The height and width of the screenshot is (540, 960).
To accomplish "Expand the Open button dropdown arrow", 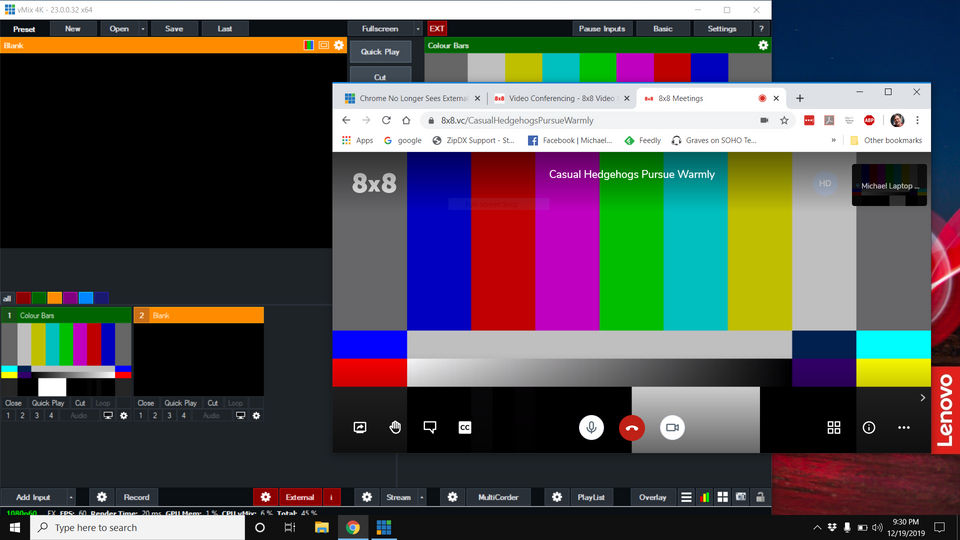I will point(143,29).
